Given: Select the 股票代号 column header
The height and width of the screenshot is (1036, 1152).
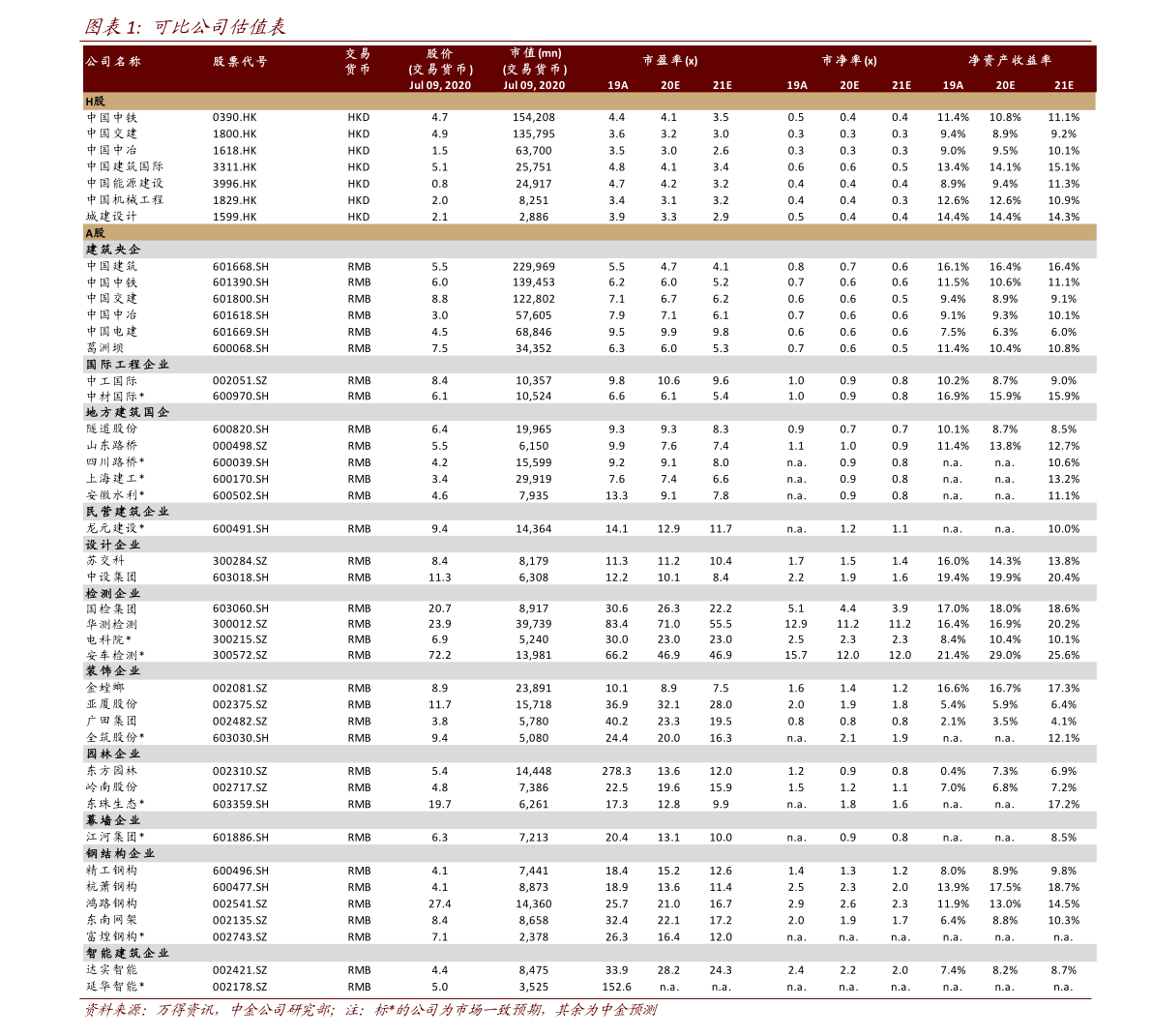Looking at the screenshot, I should (x=240, y=62).
